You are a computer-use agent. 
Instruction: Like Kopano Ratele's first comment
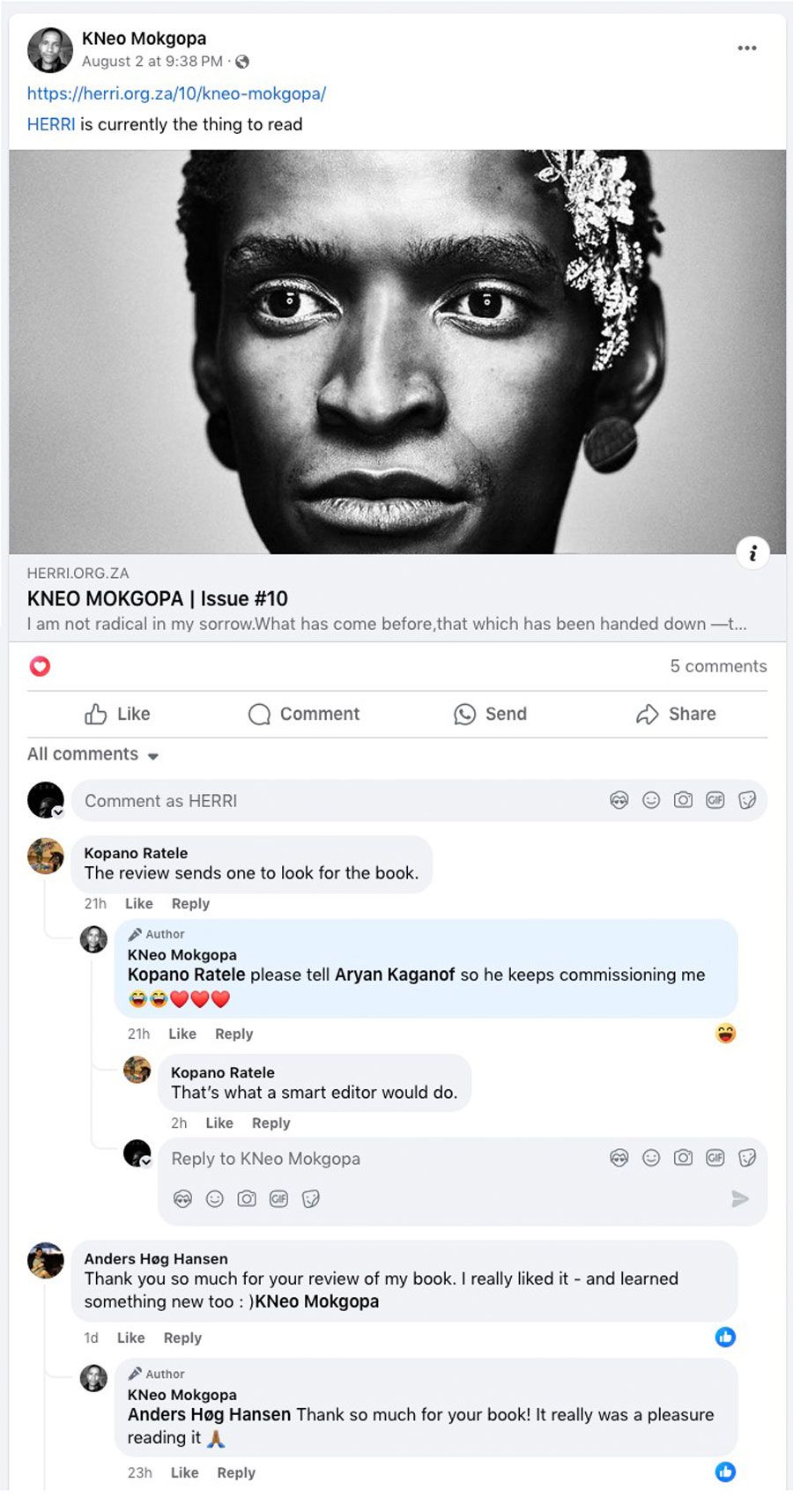tap(138, 903)
